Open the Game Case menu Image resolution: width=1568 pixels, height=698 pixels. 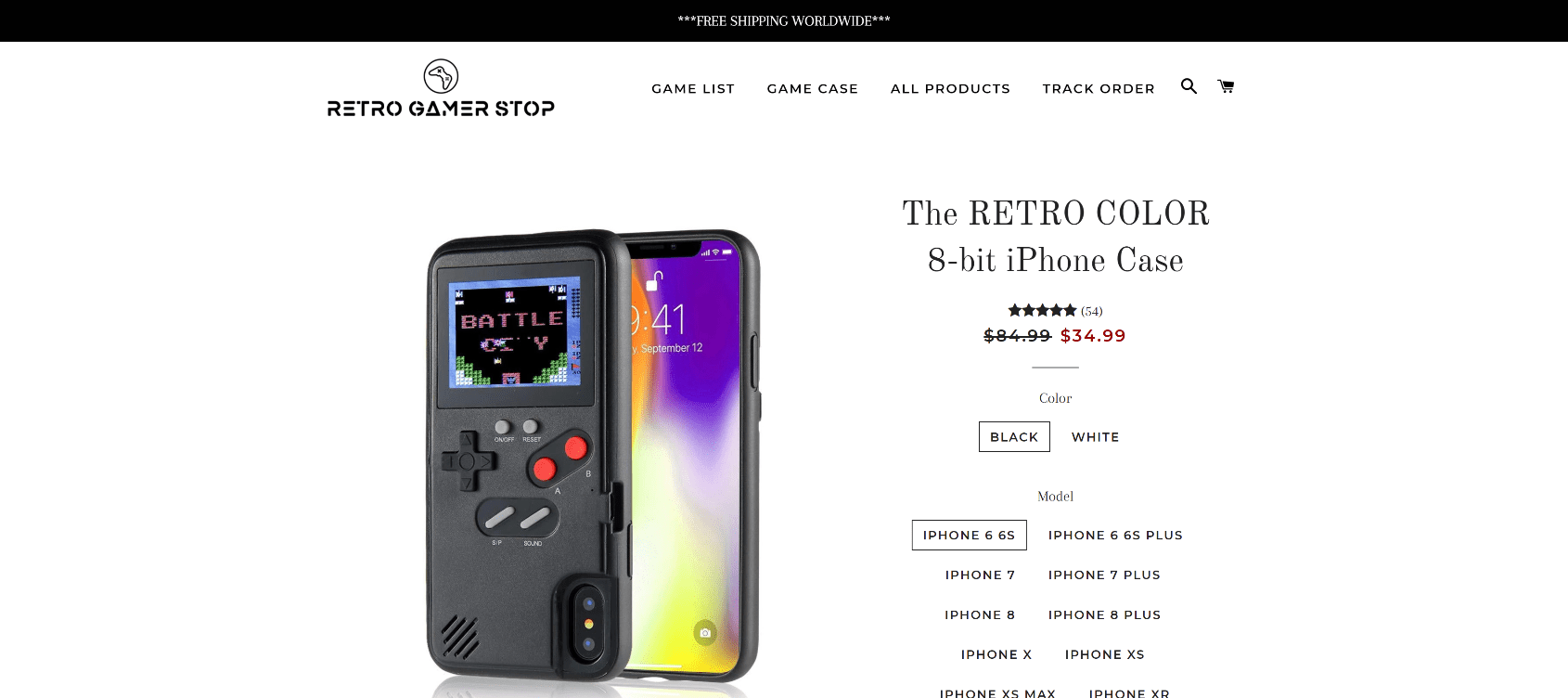[x=813, y=89]
